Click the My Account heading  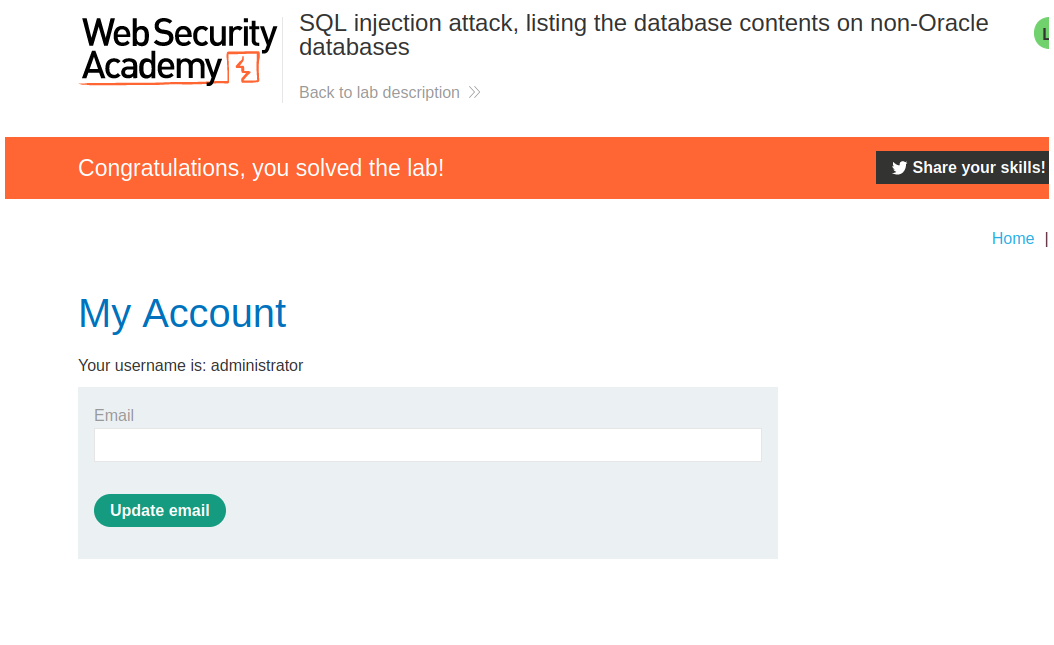(182, 314)
